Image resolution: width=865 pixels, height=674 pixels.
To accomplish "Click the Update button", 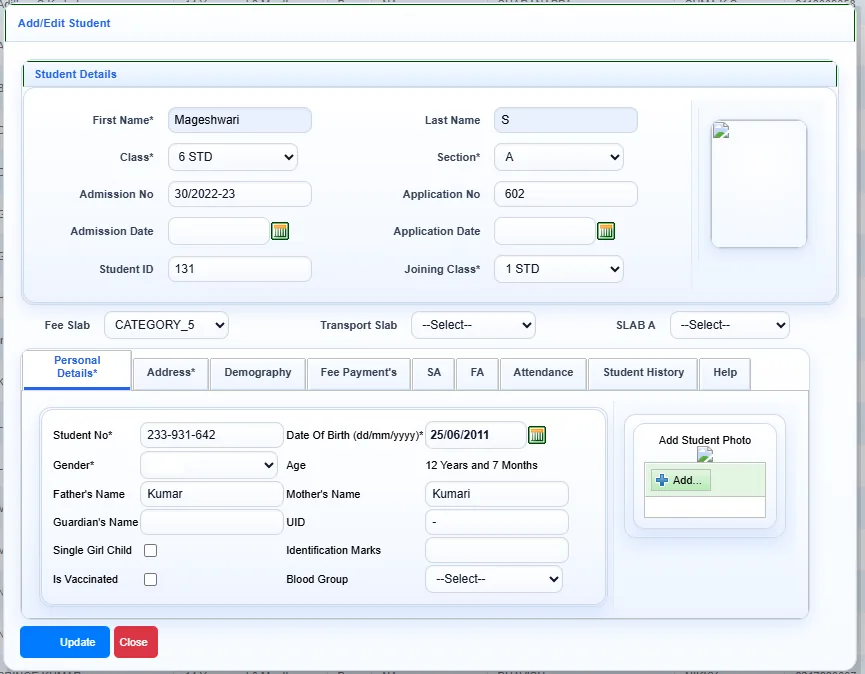I will pos(65,642).
